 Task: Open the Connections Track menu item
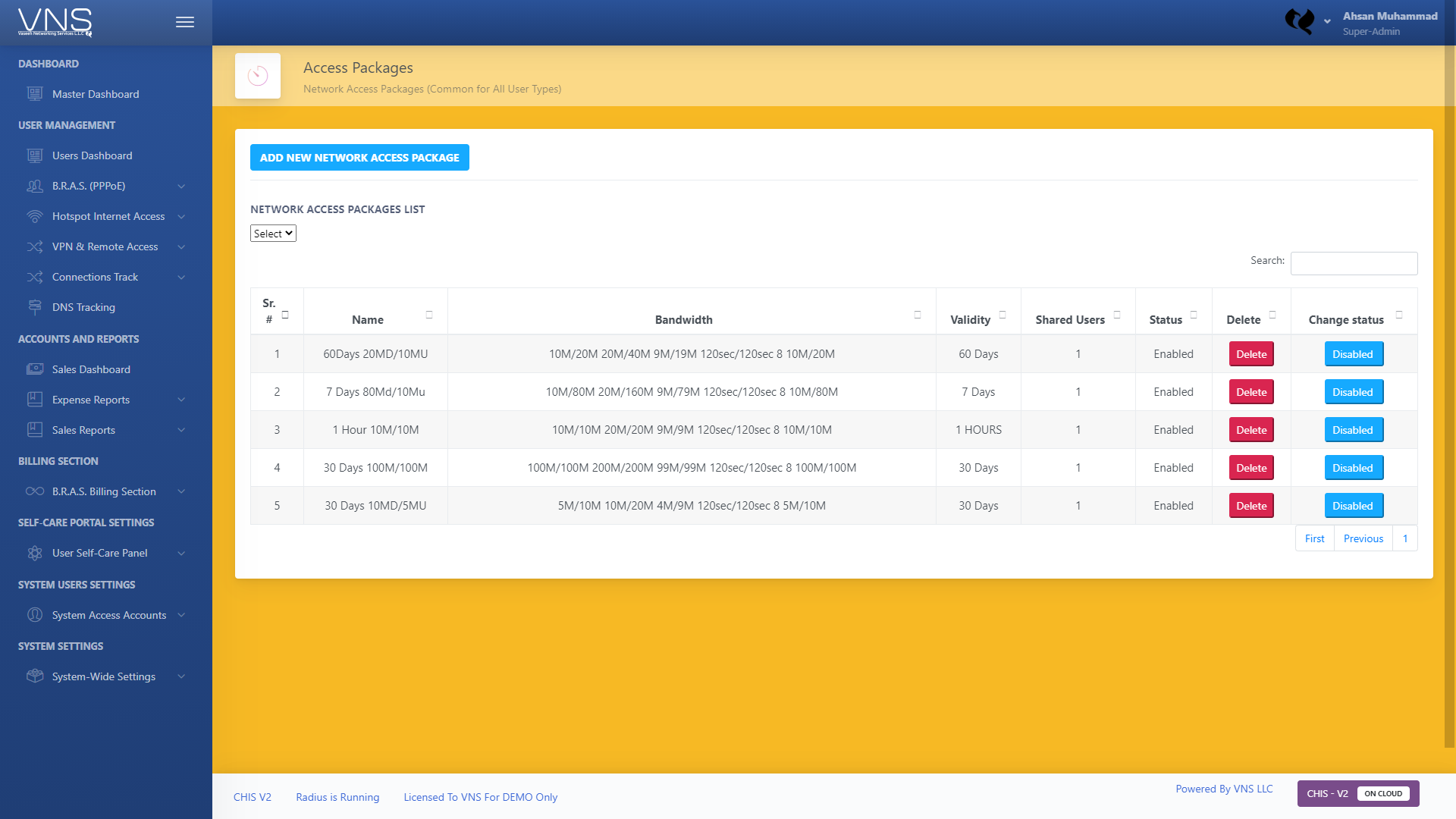click(95, 277)
